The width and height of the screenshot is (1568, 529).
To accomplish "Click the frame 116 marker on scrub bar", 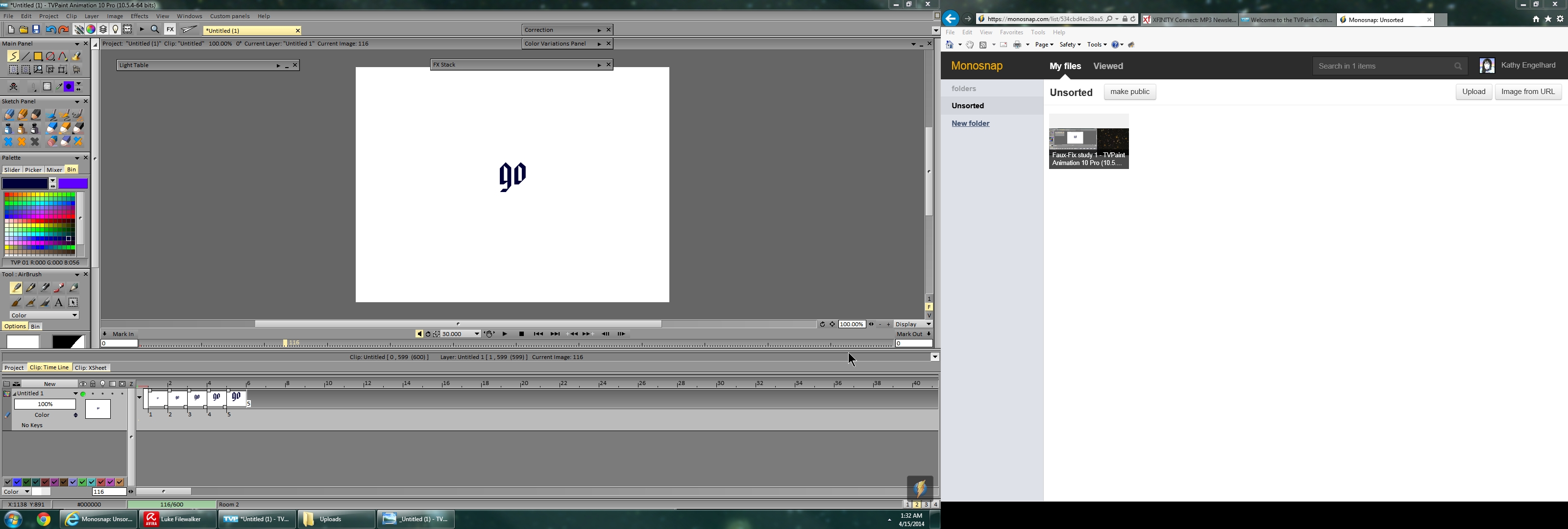I will pos(286,344).
